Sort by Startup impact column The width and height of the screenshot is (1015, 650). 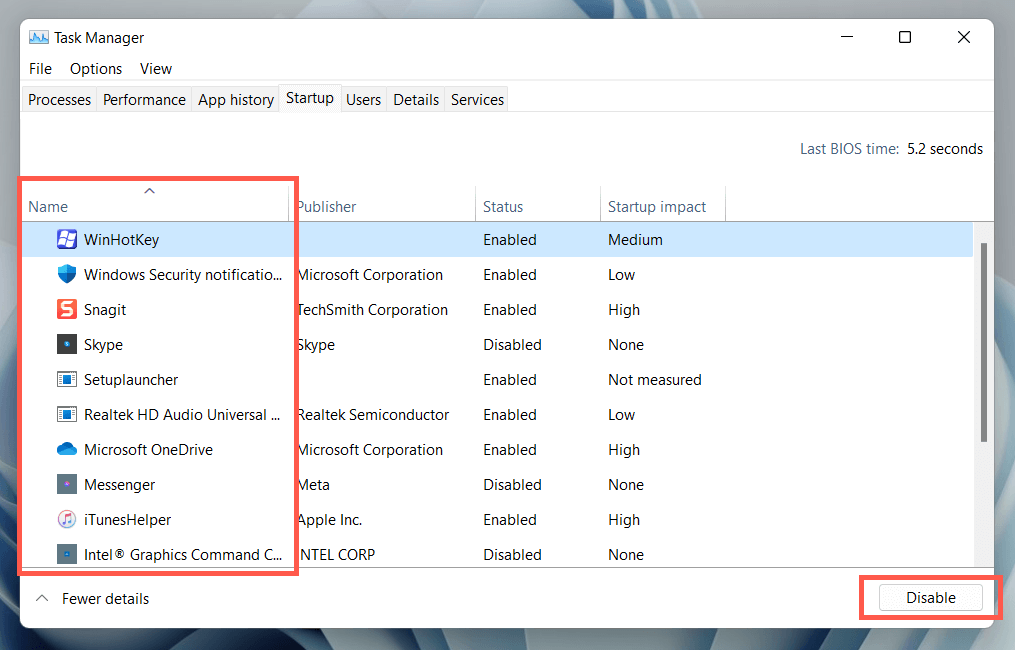(657, 207)
